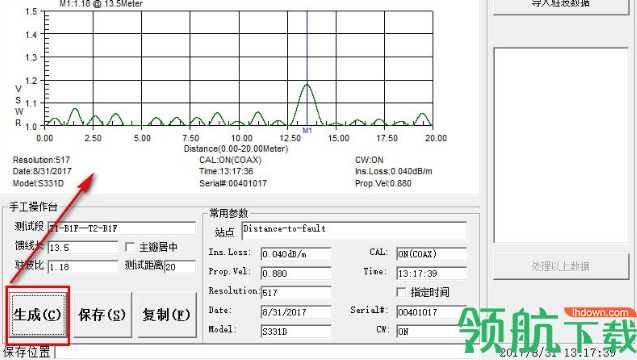This screenshot has width=637, height=360.
Task: Click the 保存位置 status bar label
Action: 27,352
